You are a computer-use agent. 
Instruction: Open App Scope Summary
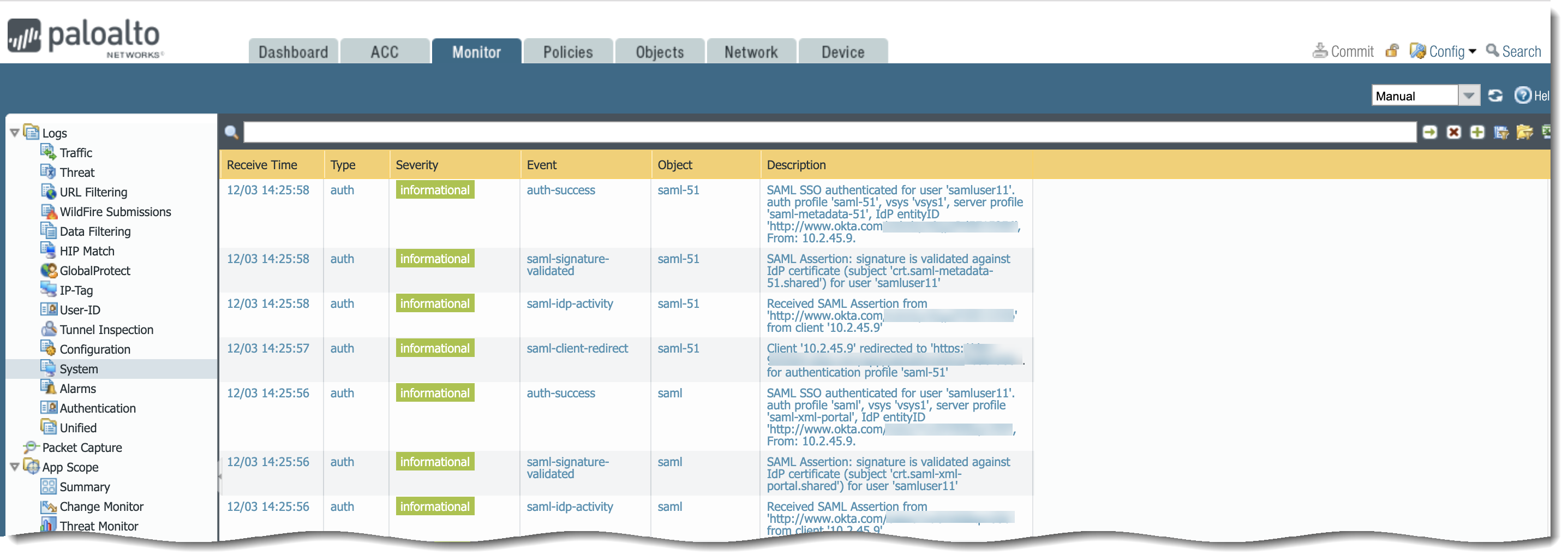coord(85,487)
